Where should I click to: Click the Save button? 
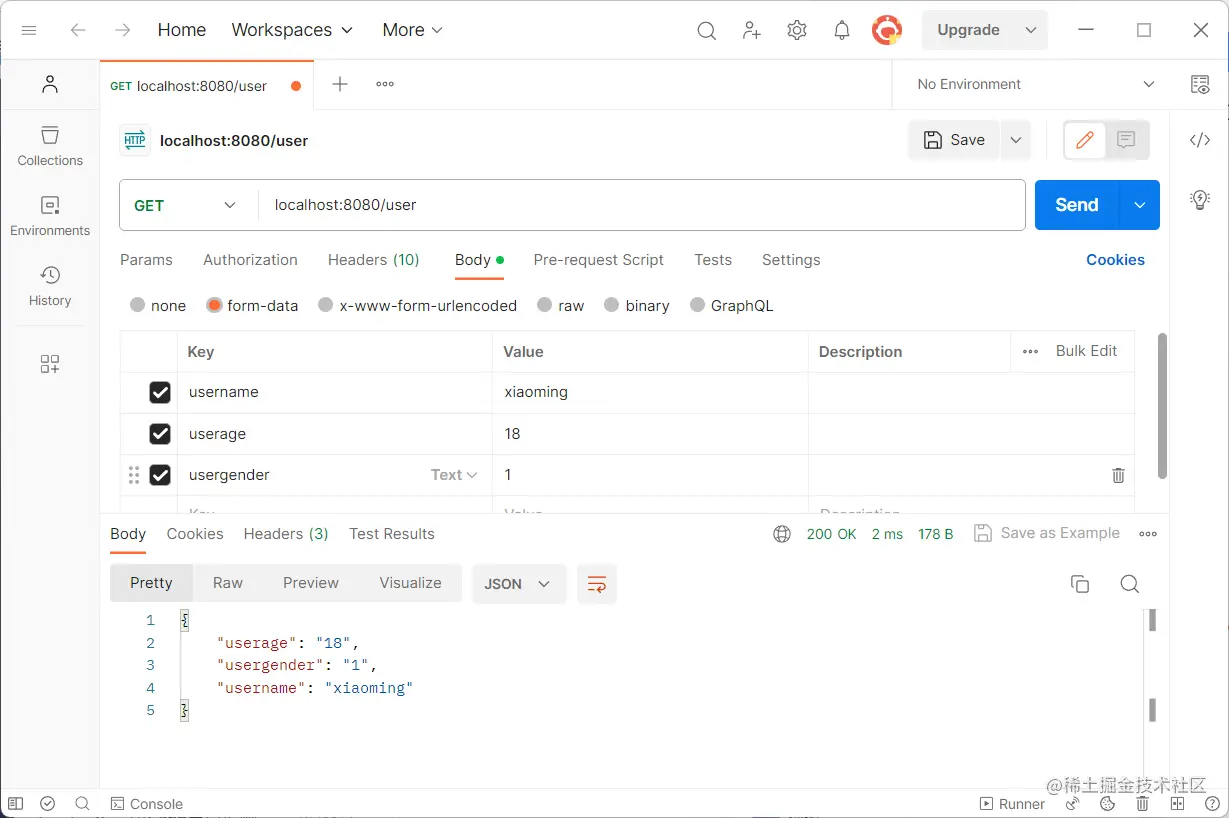click(x=955, y=140)
